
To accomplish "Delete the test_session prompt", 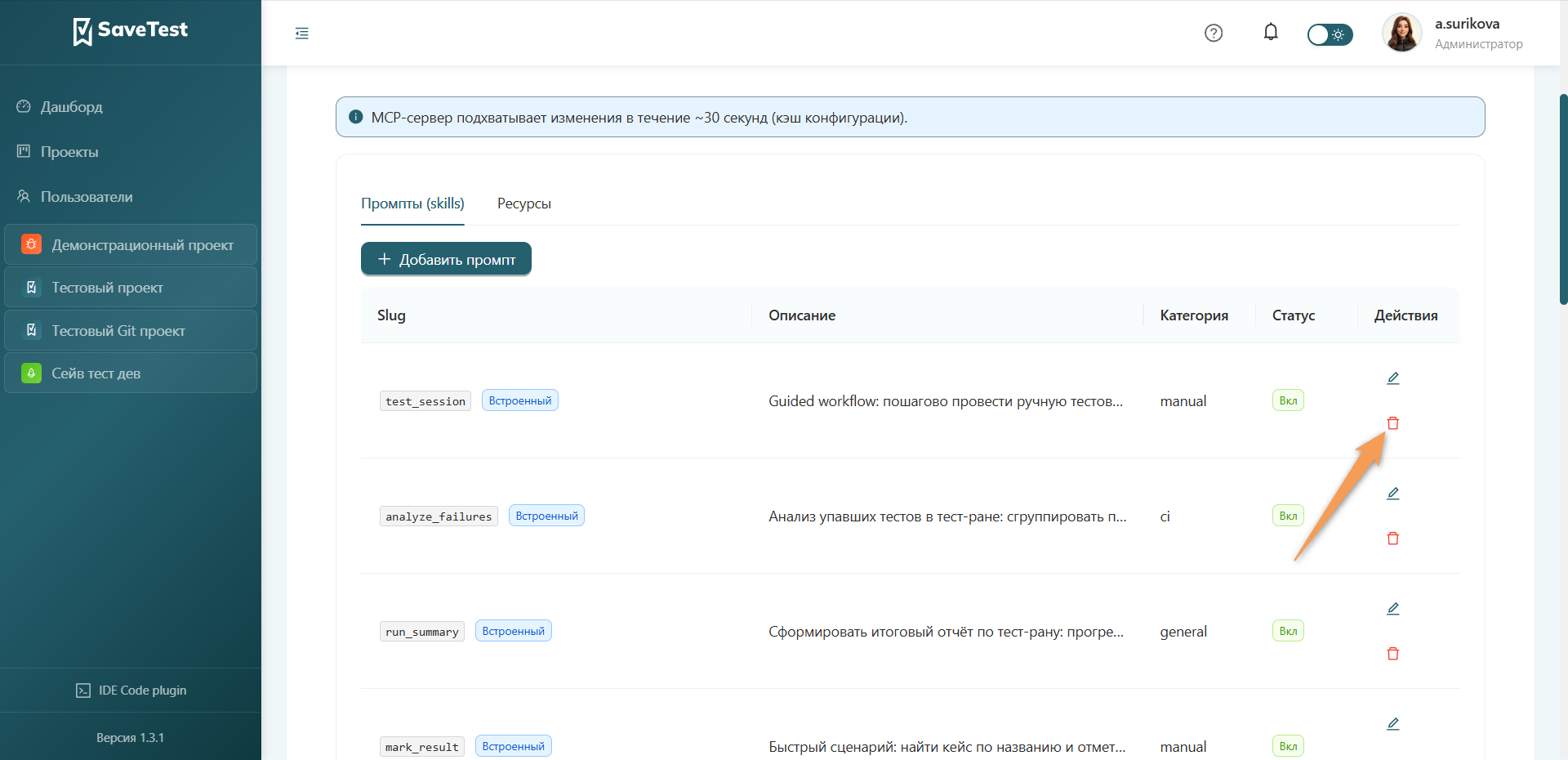I will coord(1393,423).
